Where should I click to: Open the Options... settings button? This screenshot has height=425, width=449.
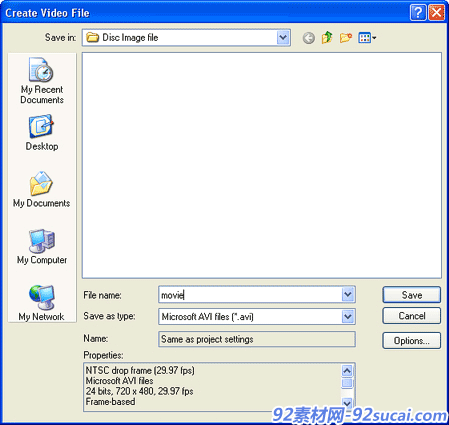[412, 341]
